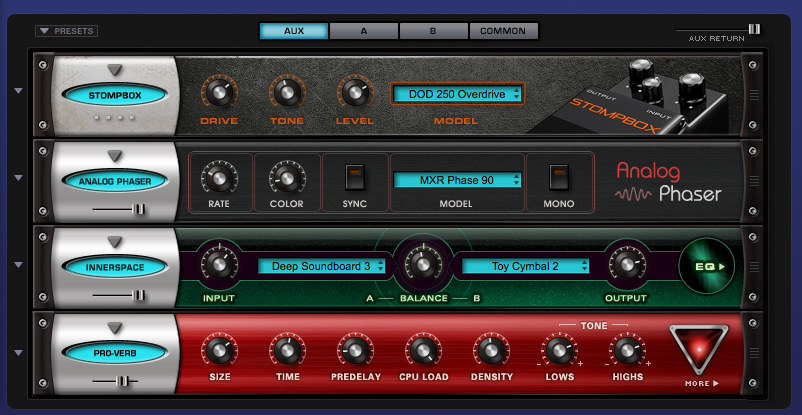Toggle the Analog Phaser MONO switch
The width and height of the screenshot is (802, 415).
click(559, 177)
